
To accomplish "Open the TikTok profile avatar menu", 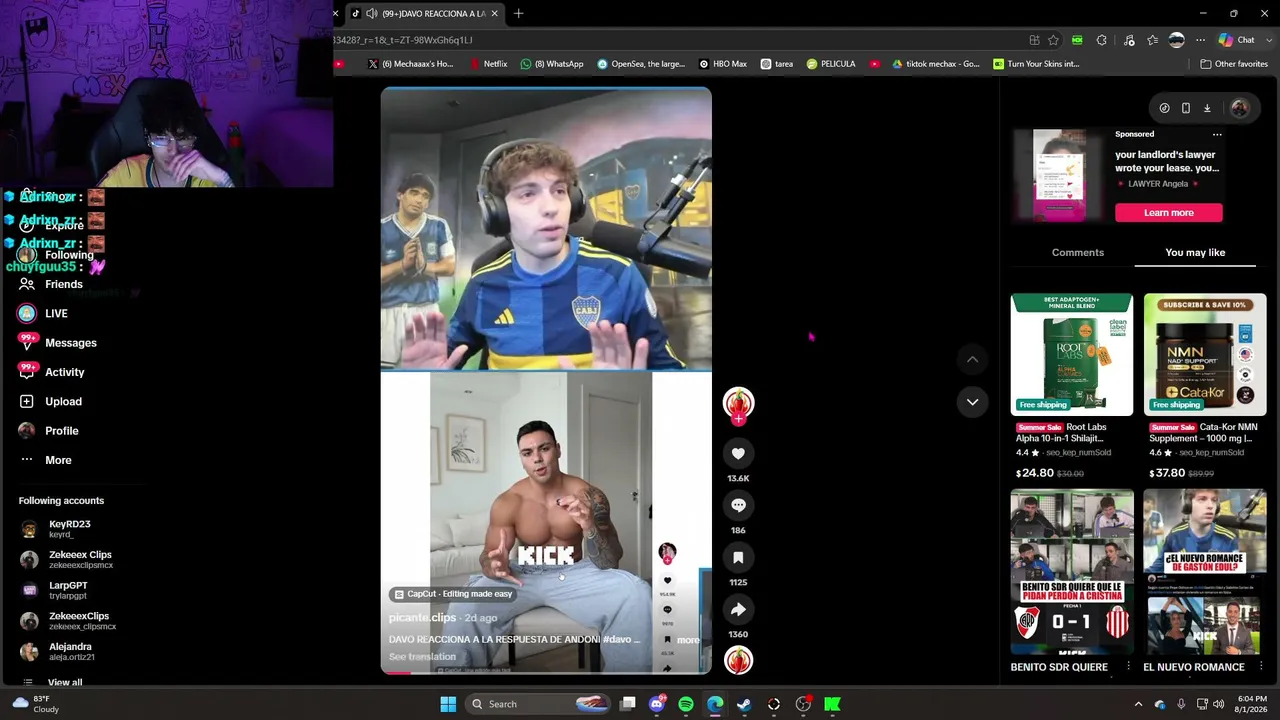I will point(1239,108).
